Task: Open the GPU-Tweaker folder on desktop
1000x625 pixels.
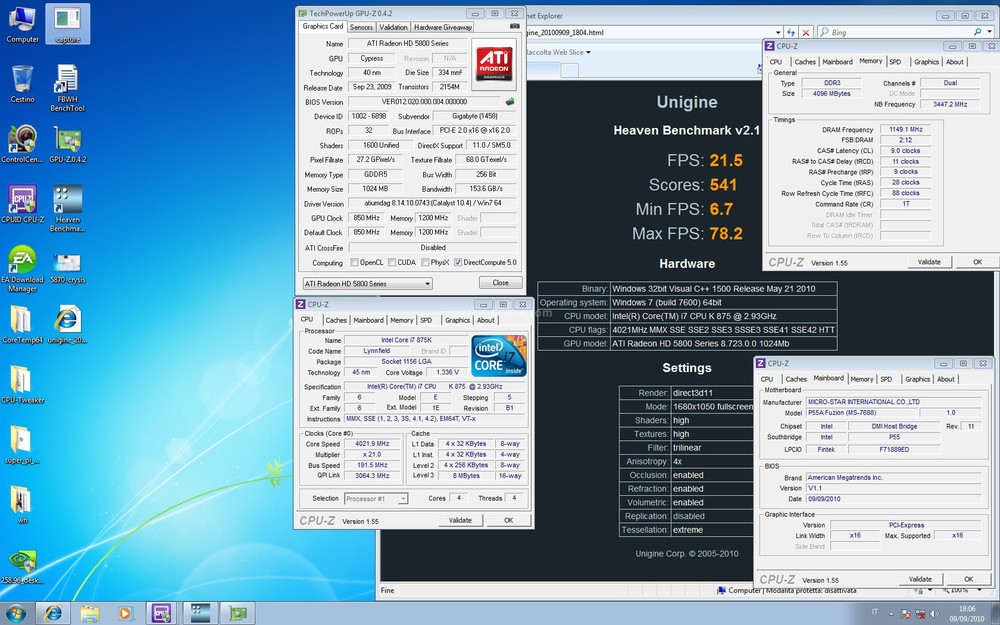Action: 22,384
